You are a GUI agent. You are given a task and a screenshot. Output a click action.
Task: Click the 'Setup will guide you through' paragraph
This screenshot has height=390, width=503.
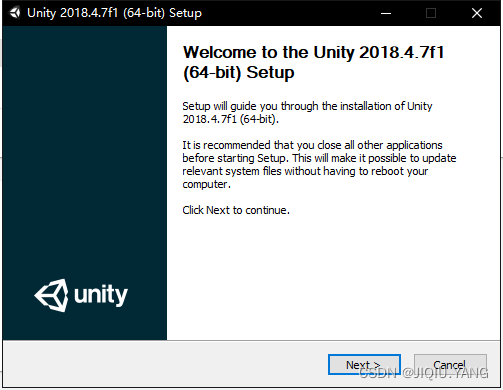(x=307, y=112)
